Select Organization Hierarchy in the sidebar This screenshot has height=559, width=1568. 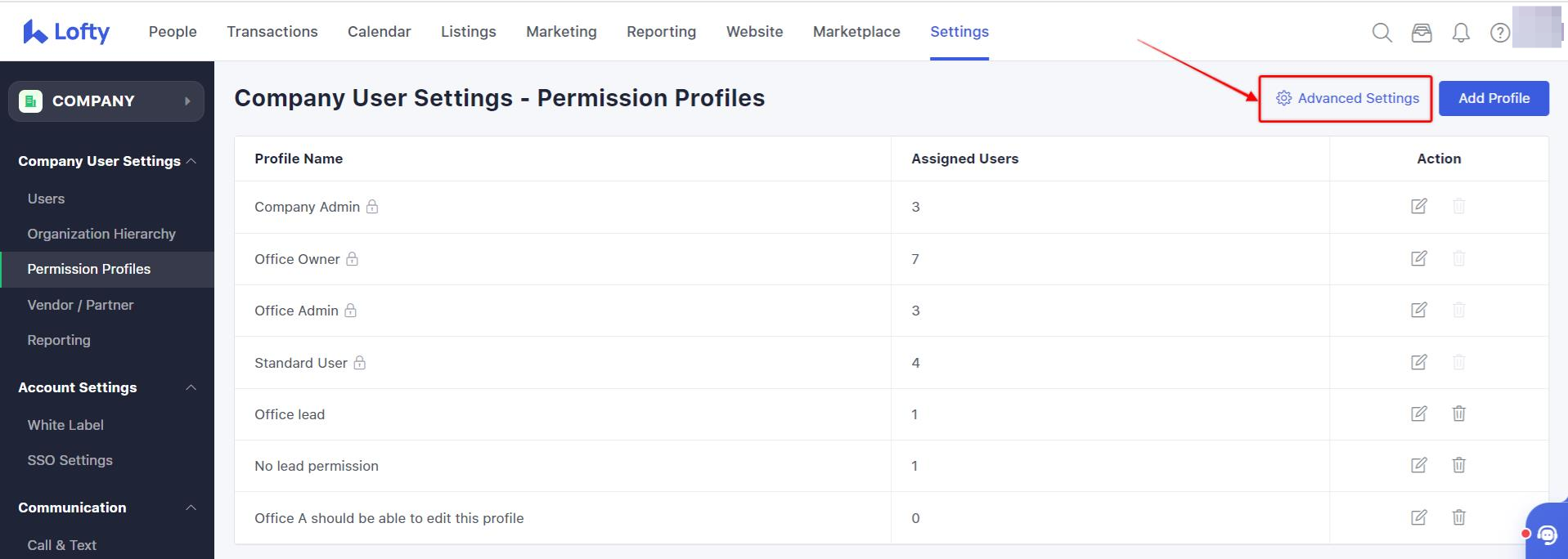click(x=101, y=234)
